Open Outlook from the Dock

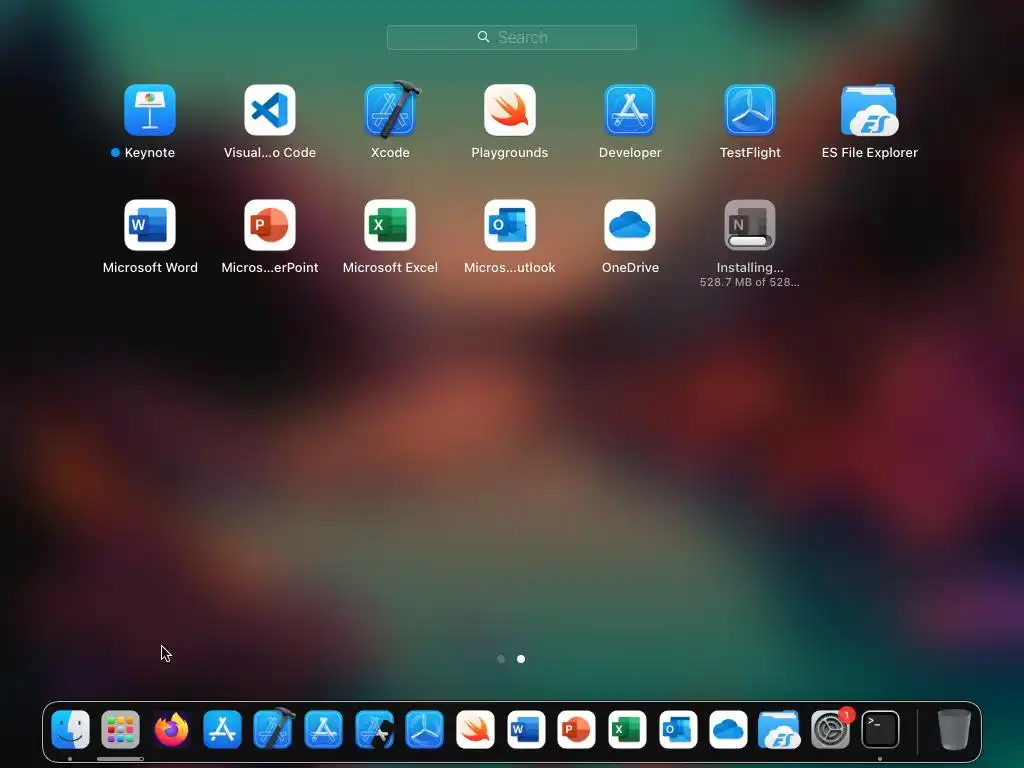pyautogui.click(x=678, y=729)
